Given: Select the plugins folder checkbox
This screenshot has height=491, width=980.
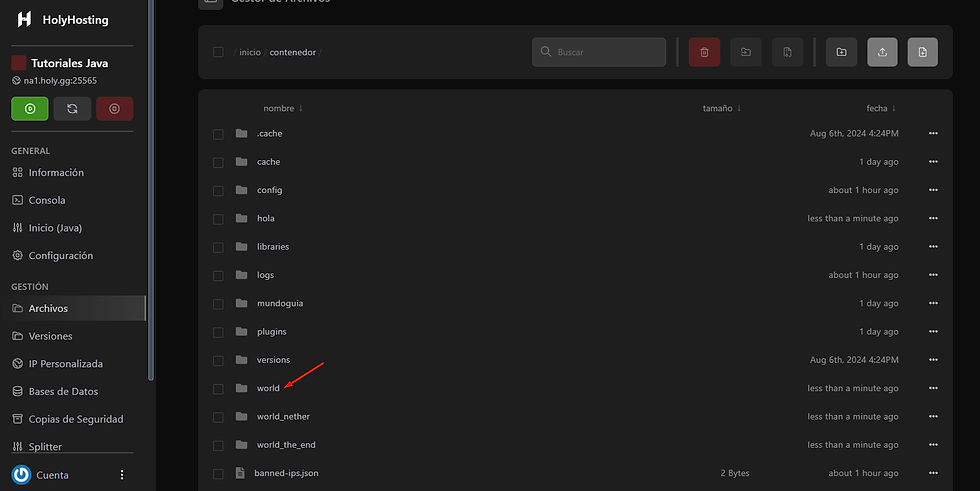Looking at the screenshot, I should pos(218,331).
